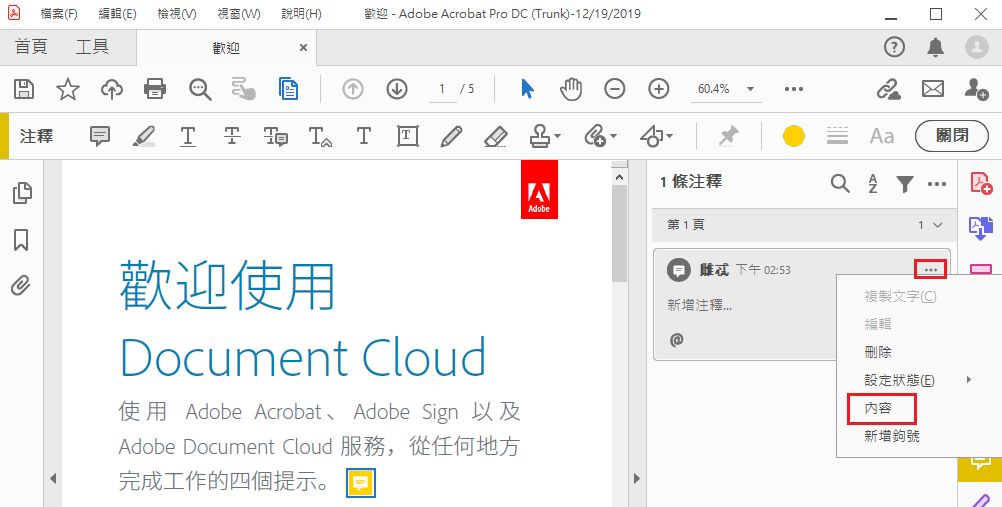1002x507 pixels.
Task: Open notifications bell icon
Action: 936,47
